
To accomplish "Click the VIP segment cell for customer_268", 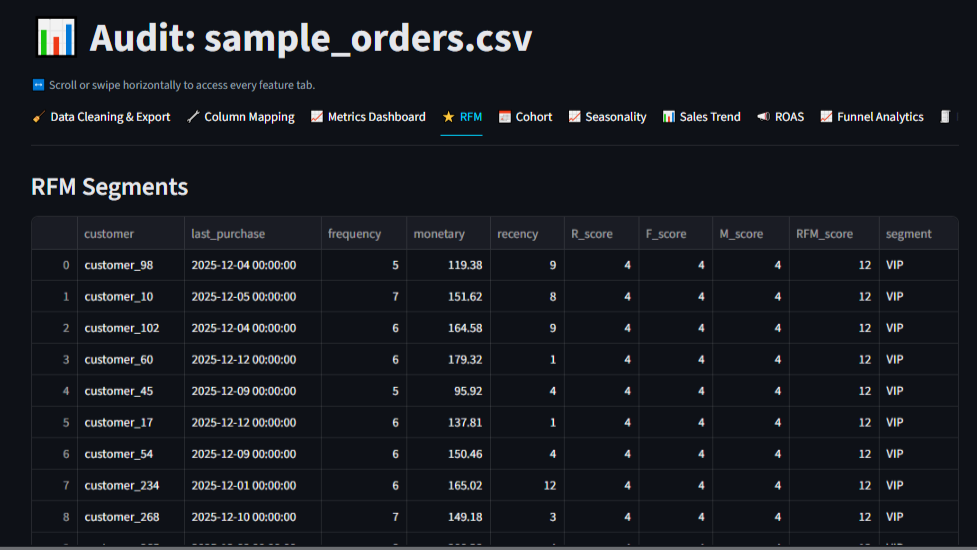I will [918, 517].
